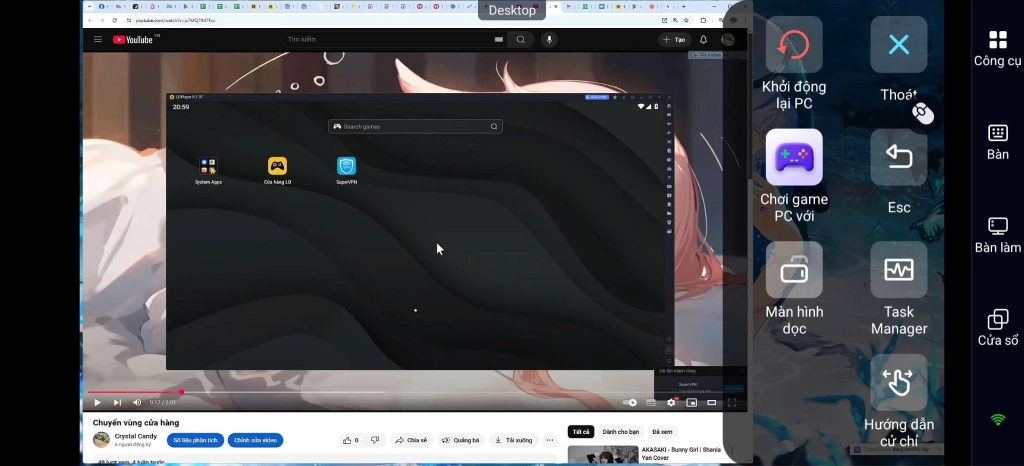Open Hướng dẫn cử chỉ gesture guide
This screenshot has height=466, width=1024.
898,382
